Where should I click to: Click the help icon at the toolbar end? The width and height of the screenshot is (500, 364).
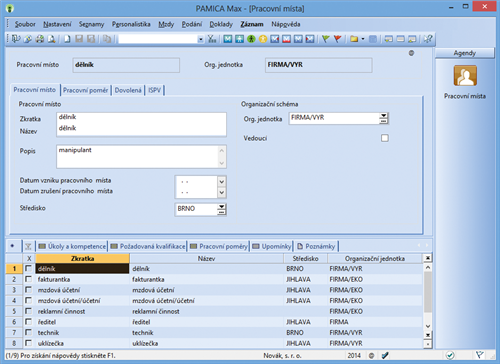[x=428, y=39]
